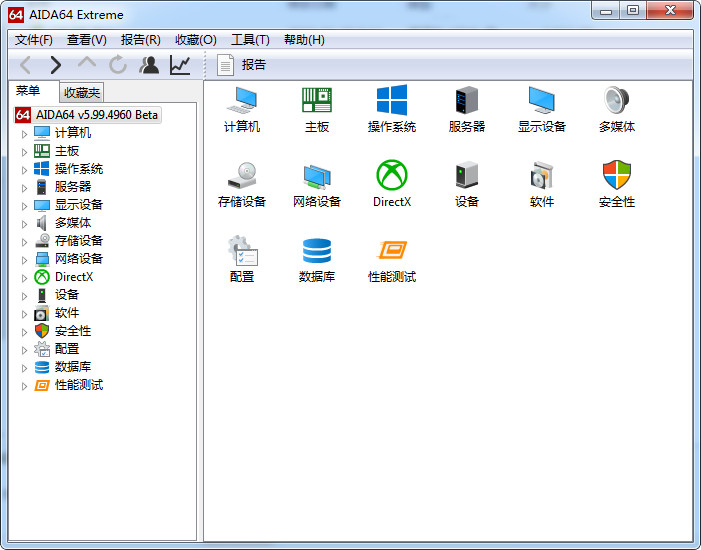
Task: Open the 存储设备 drive icon in main pane
Action: 242,175
